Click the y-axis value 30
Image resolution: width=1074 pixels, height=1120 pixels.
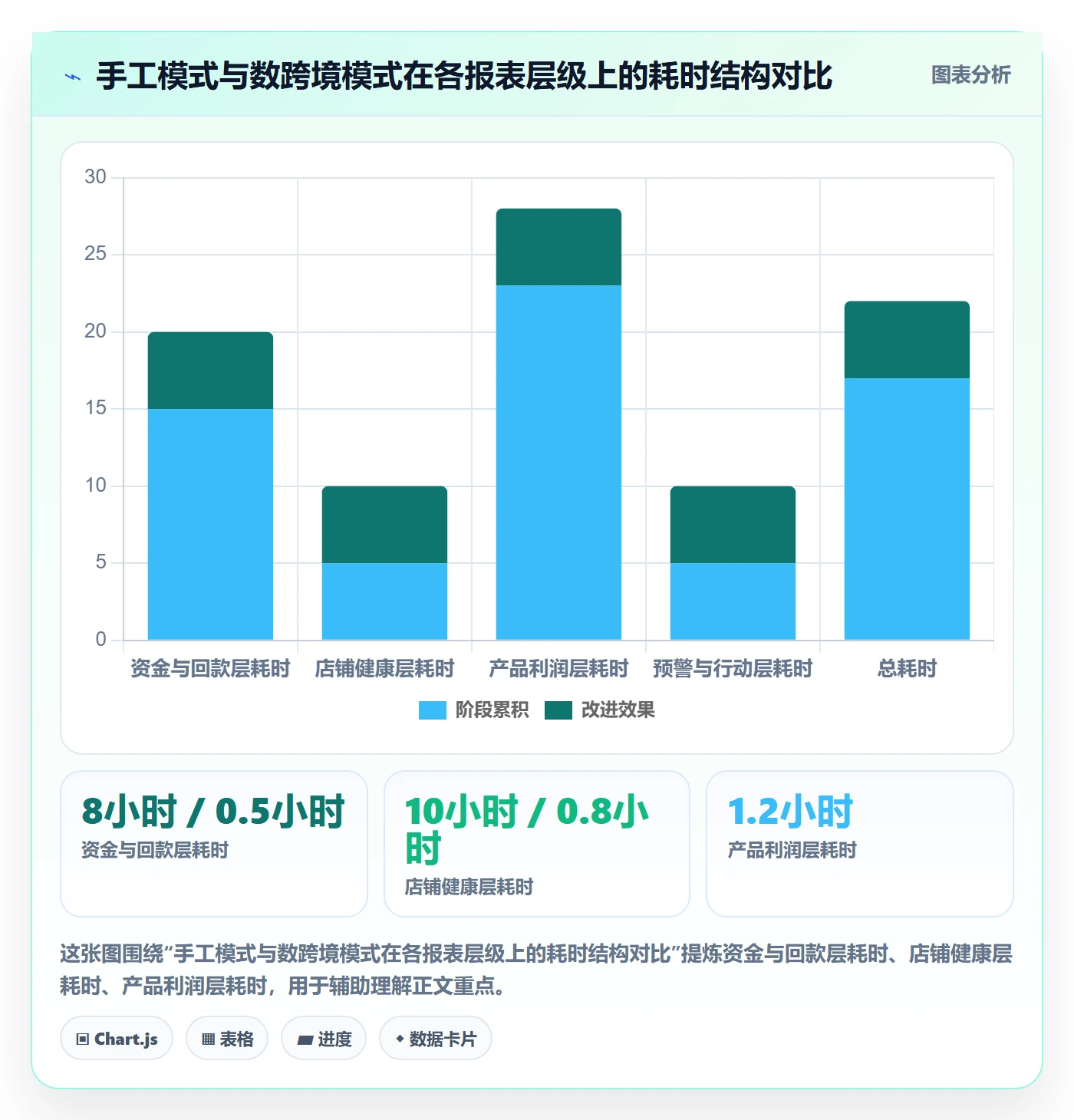pyautogui.click(x=95, y=177)
